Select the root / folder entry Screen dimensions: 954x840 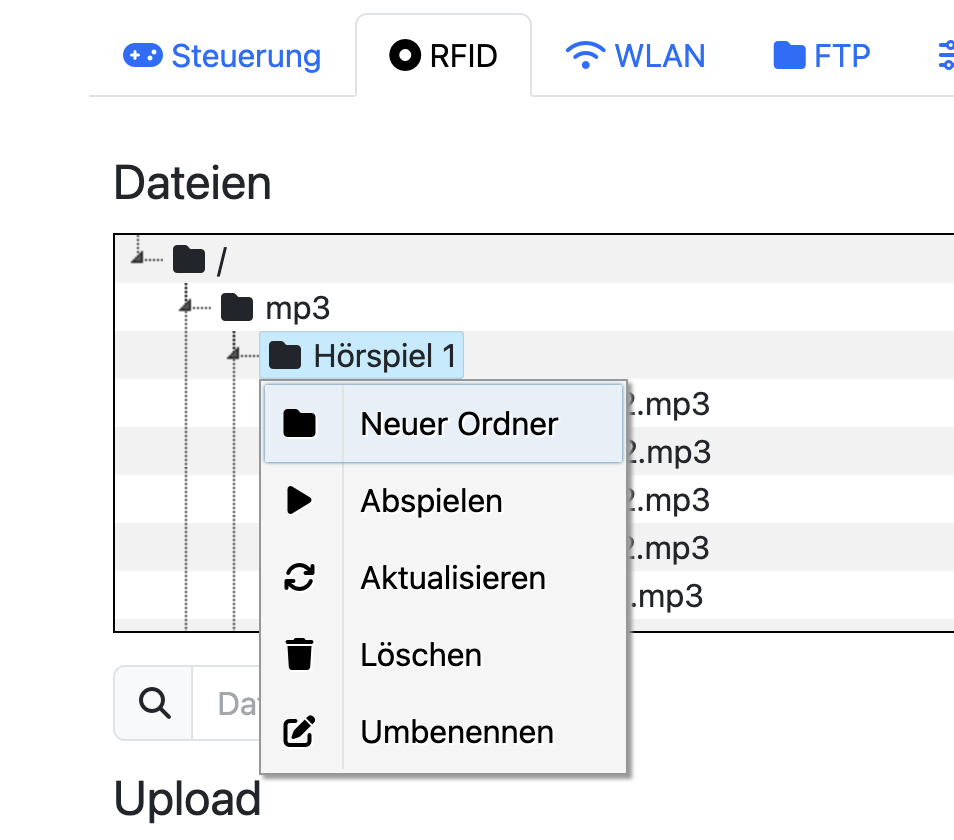[x=221, y=260]
